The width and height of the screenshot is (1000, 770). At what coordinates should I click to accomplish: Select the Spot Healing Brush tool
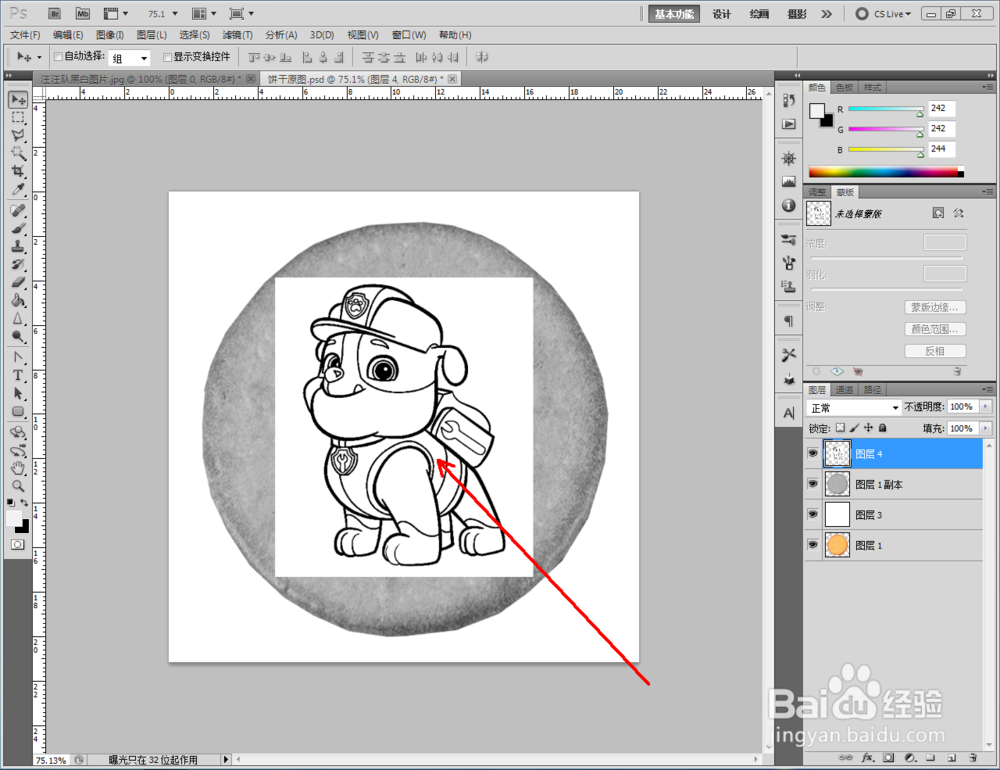[x=18, y=211]
